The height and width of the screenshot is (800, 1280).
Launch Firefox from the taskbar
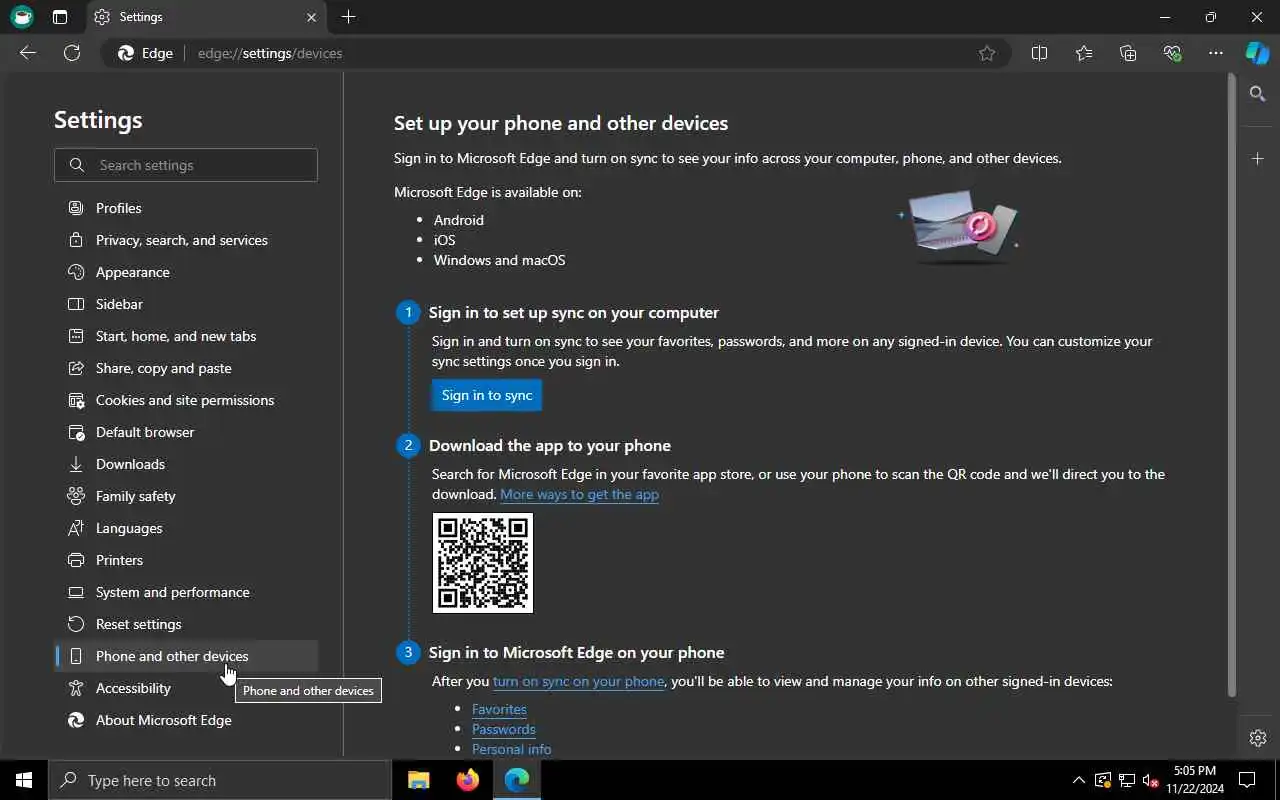tap(467, 780)
